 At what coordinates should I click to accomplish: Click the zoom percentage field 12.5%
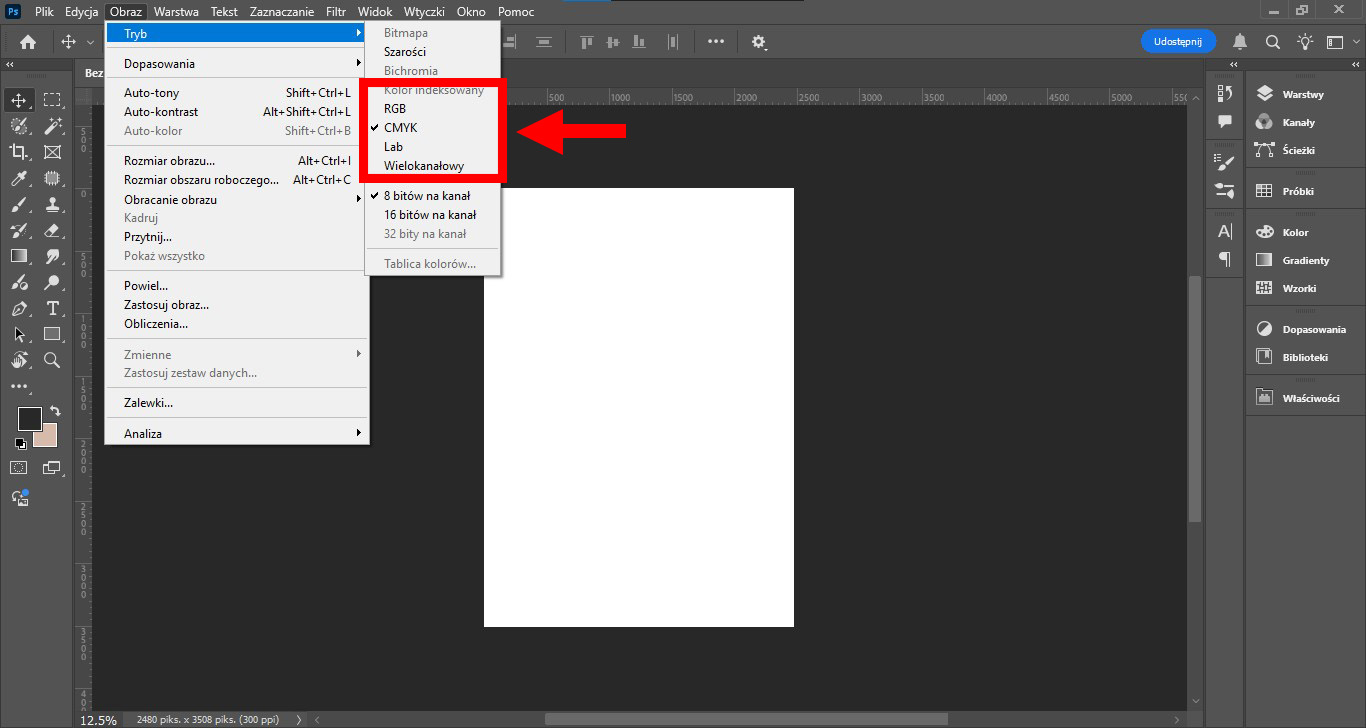(x=98, y=719)
